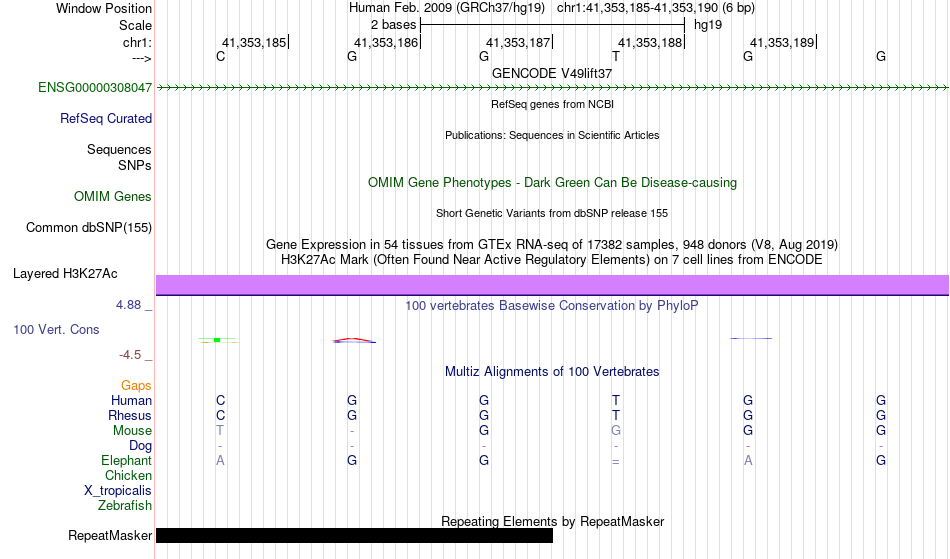Click Publications: Sequences in Scientific Articles title
This screenshot has width=950, height=559.
(x=552, y=135)
